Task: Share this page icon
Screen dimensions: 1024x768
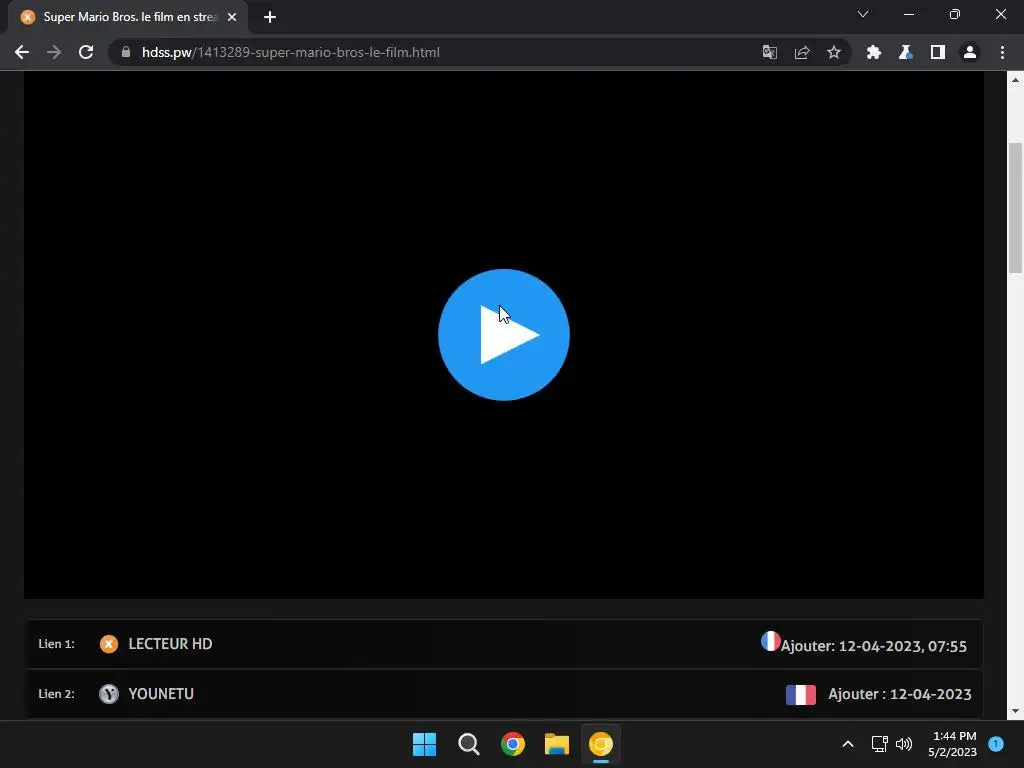Action: click(x=802, y=52)
